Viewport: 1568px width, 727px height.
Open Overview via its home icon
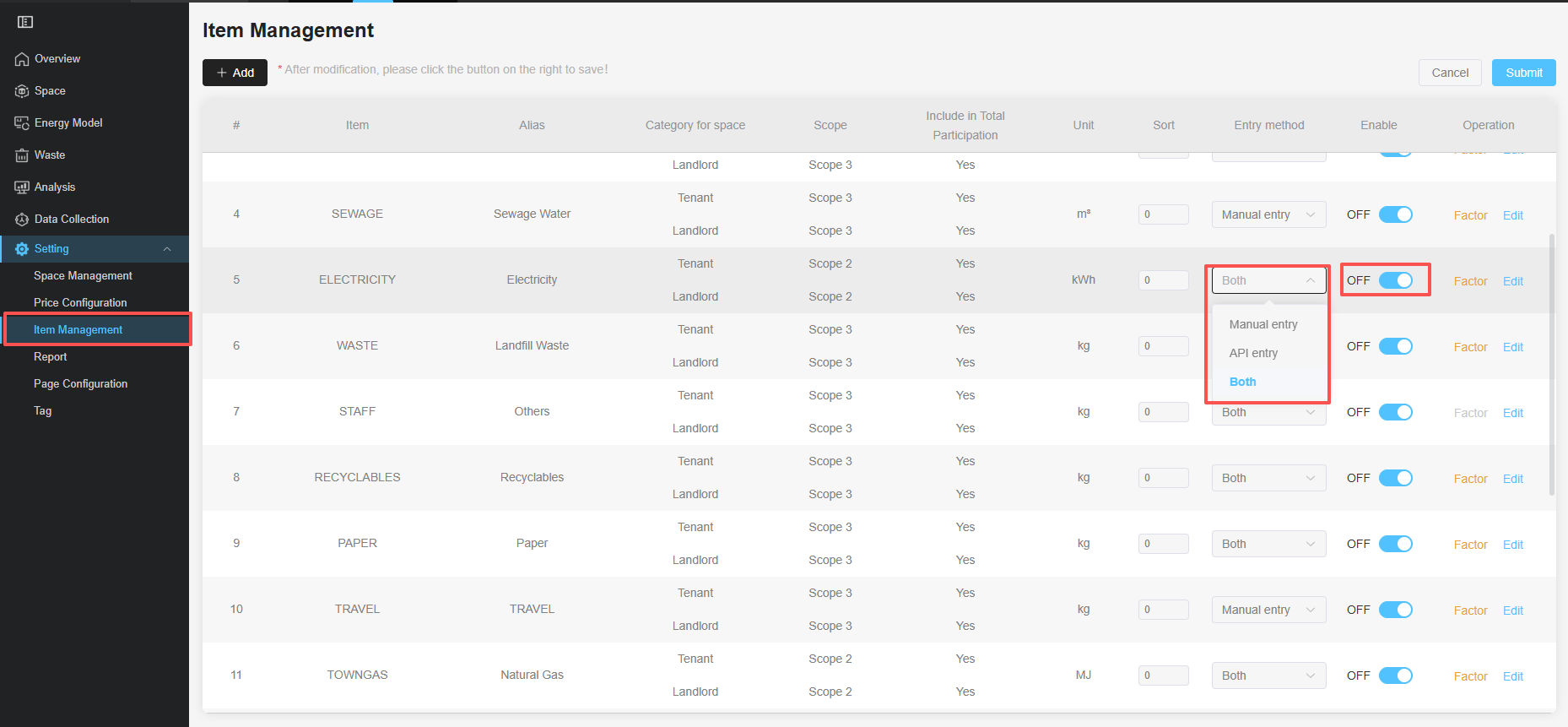click(22, 59)
